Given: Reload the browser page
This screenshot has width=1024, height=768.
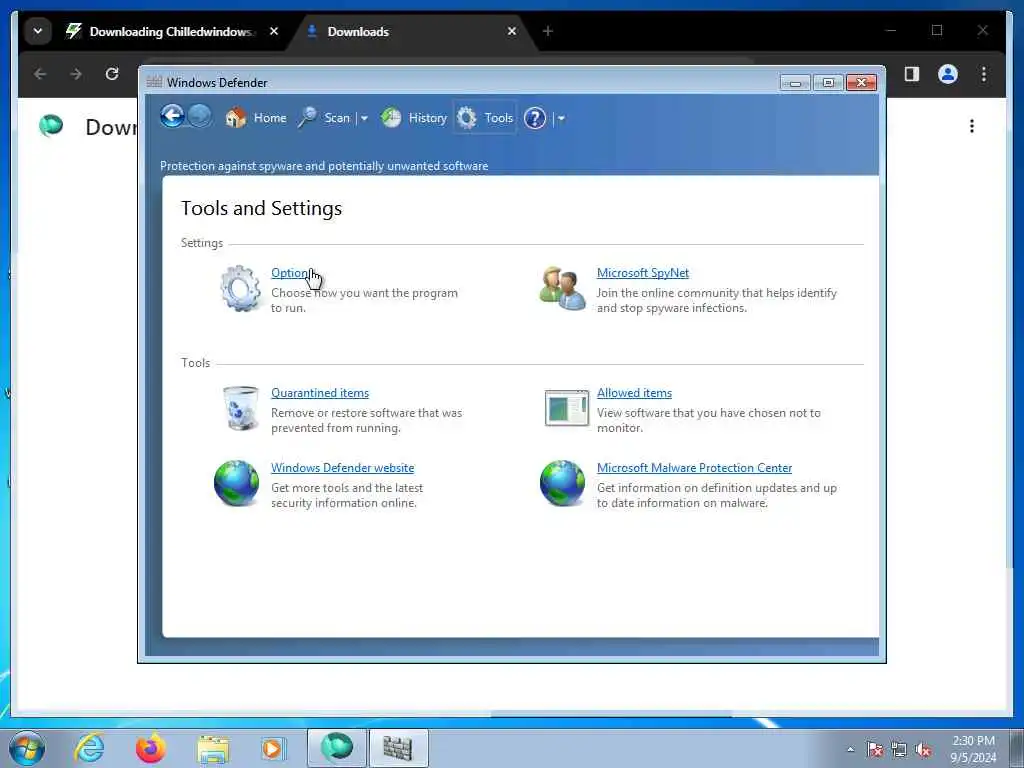Looking at the screenshot, I should pyautogui.click(x=112, y=74).
